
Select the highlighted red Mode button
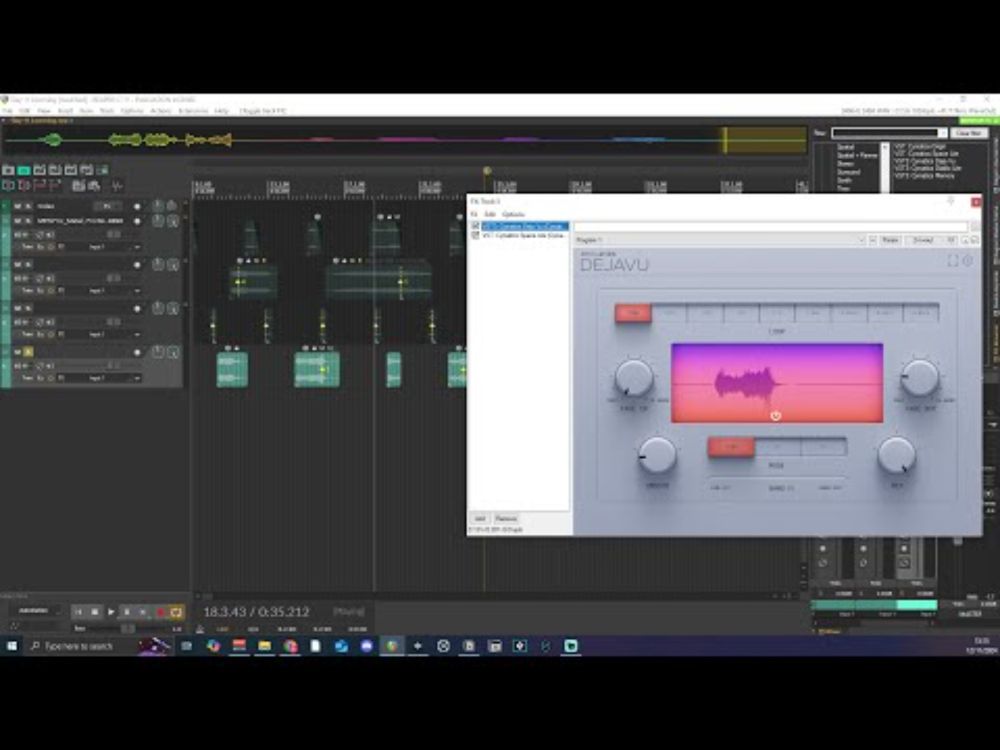732,447
